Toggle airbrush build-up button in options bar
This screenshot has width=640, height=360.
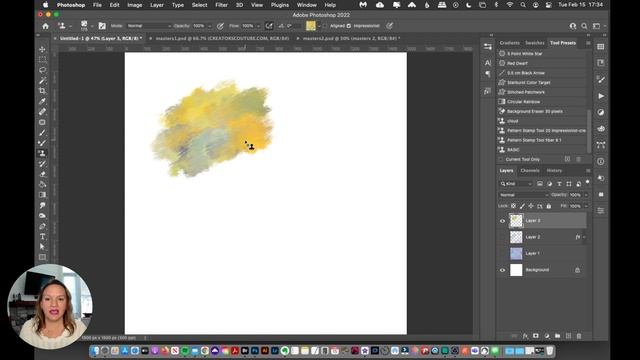269,26
